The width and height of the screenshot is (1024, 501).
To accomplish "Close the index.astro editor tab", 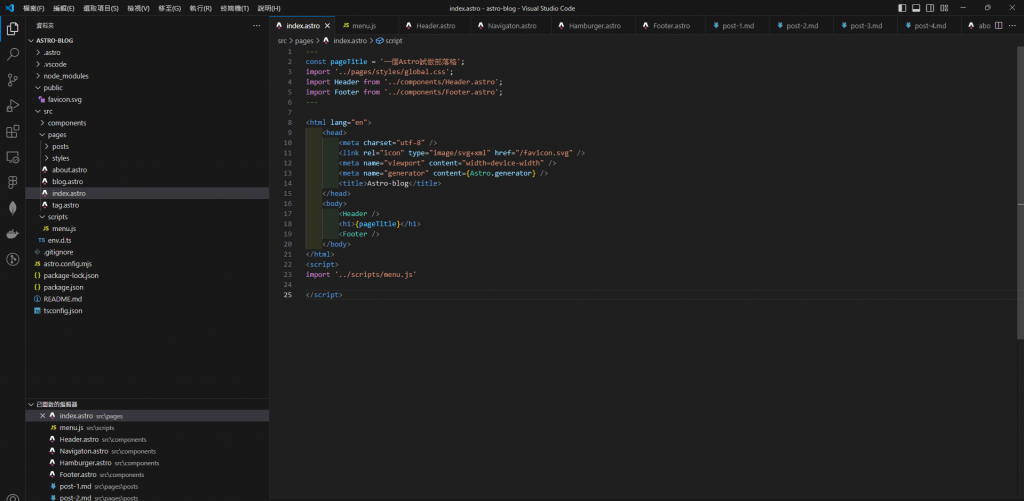I will click(327, 25).
